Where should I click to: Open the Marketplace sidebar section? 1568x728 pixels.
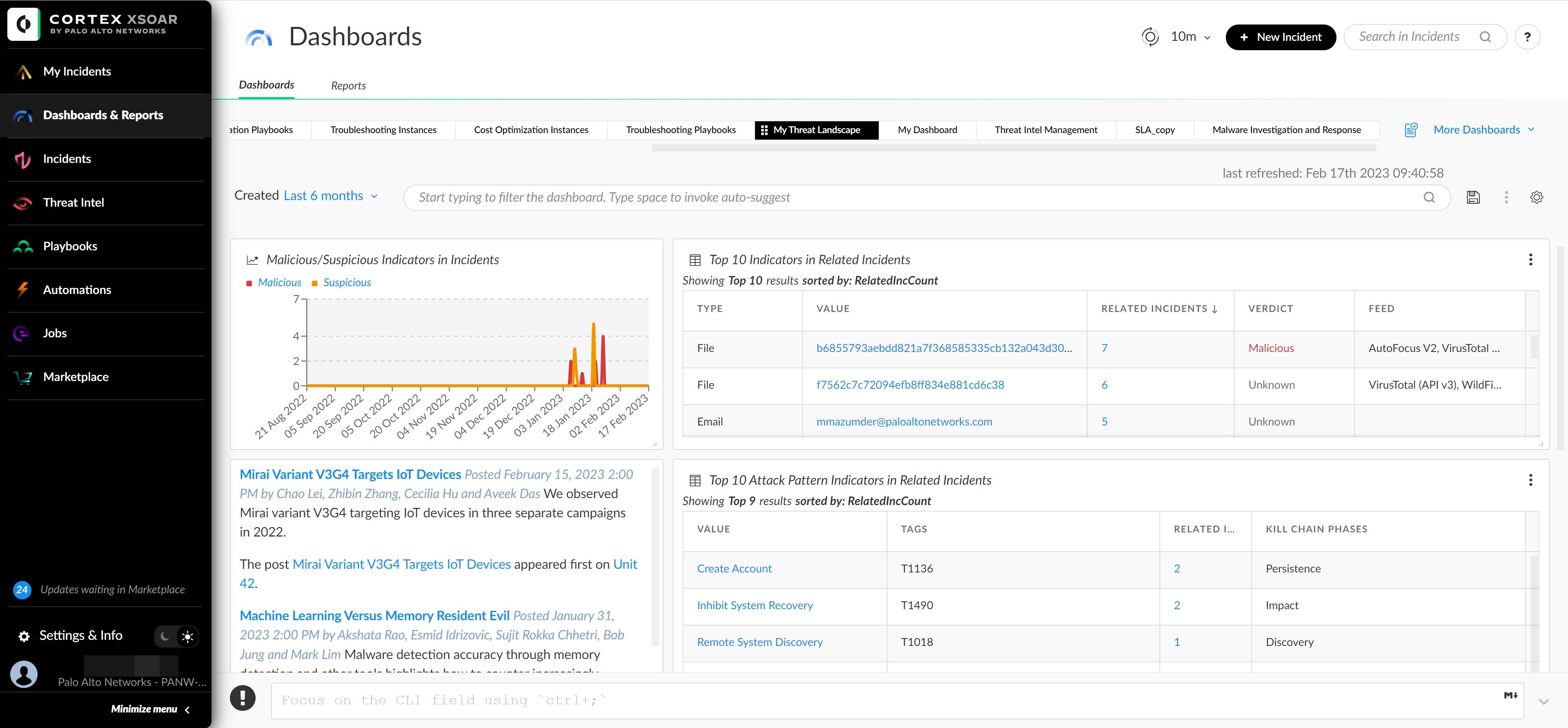pos(76,377)
